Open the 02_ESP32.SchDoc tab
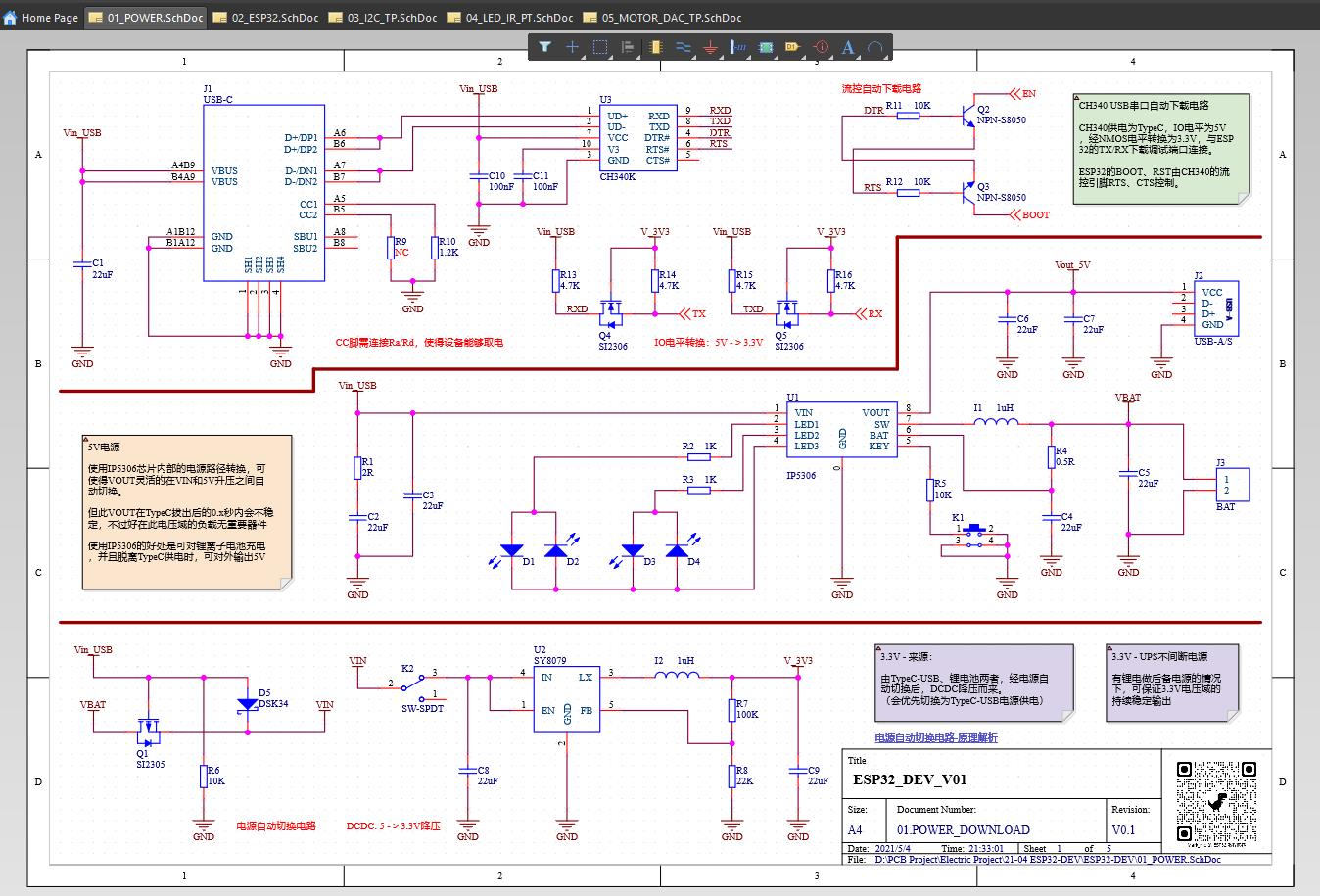 [x=265, y=17]
